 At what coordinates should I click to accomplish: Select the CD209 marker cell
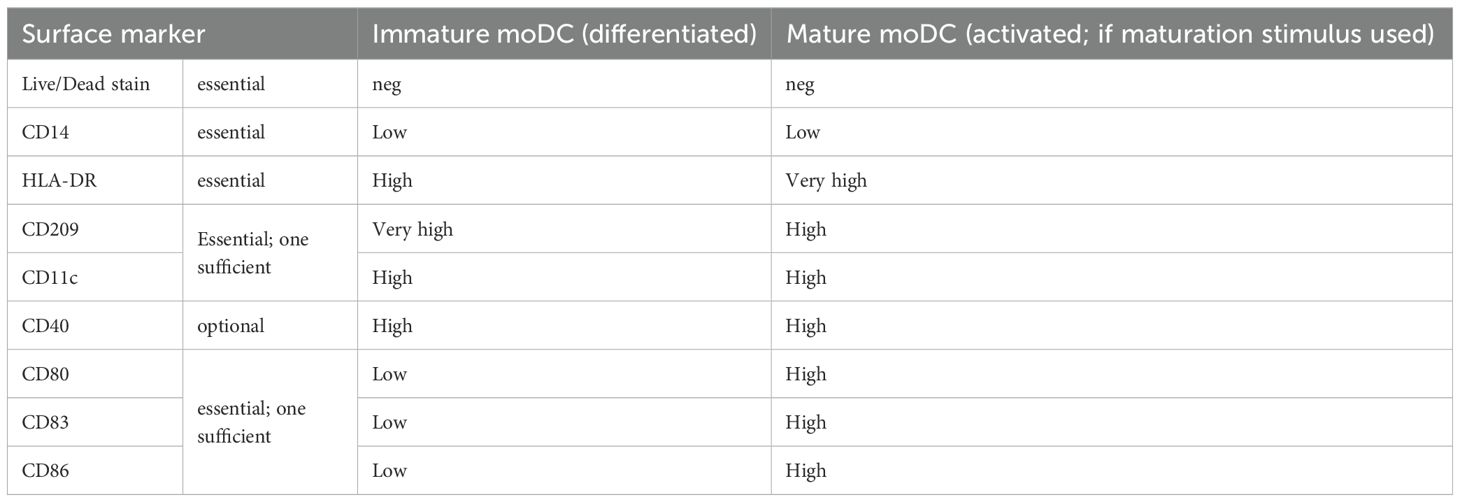tap(50, 229)
